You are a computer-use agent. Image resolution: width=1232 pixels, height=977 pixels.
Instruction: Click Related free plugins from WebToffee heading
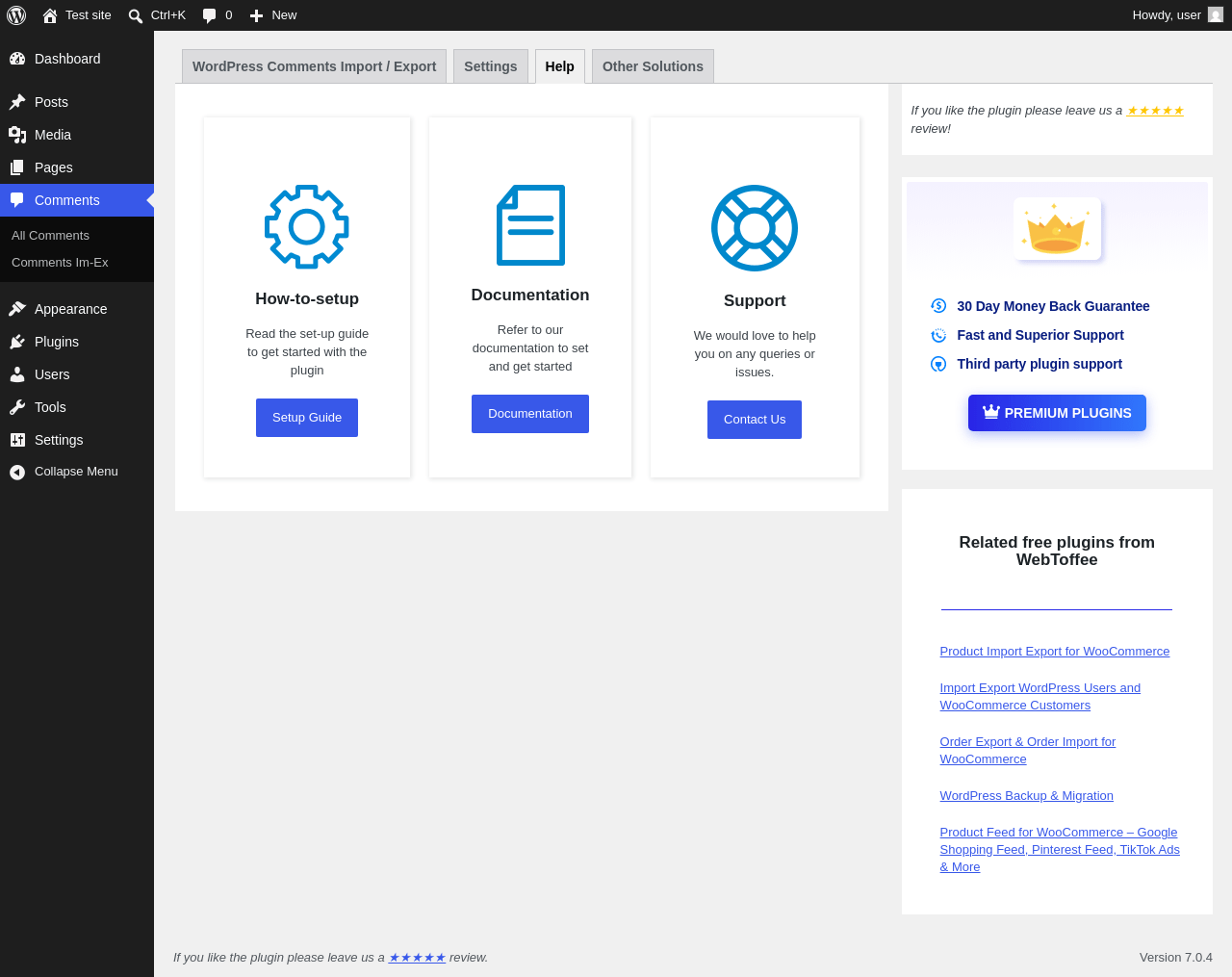(x=1057, y=552)
